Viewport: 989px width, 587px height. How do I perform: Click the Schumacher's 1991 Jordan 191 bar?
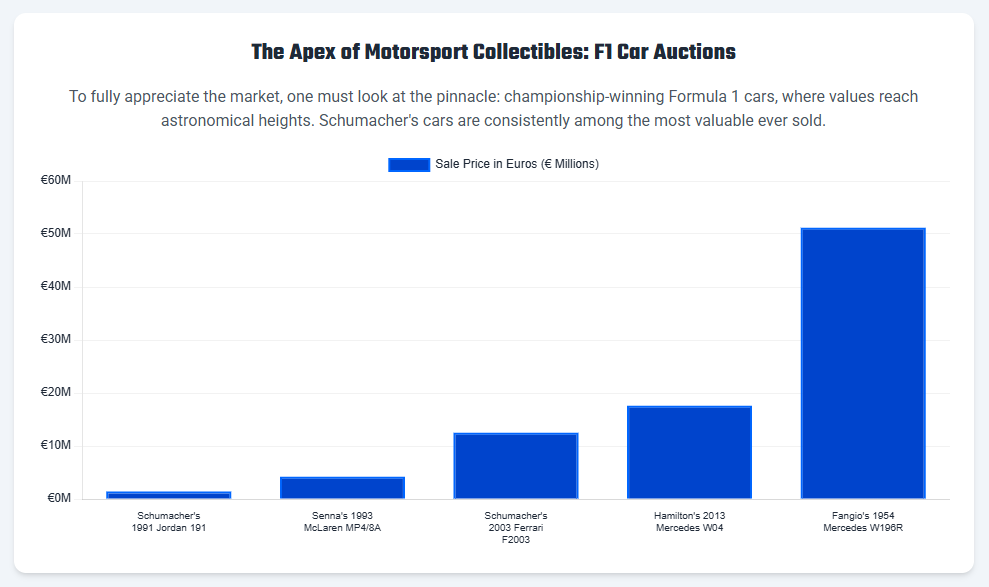coord(169,495)
